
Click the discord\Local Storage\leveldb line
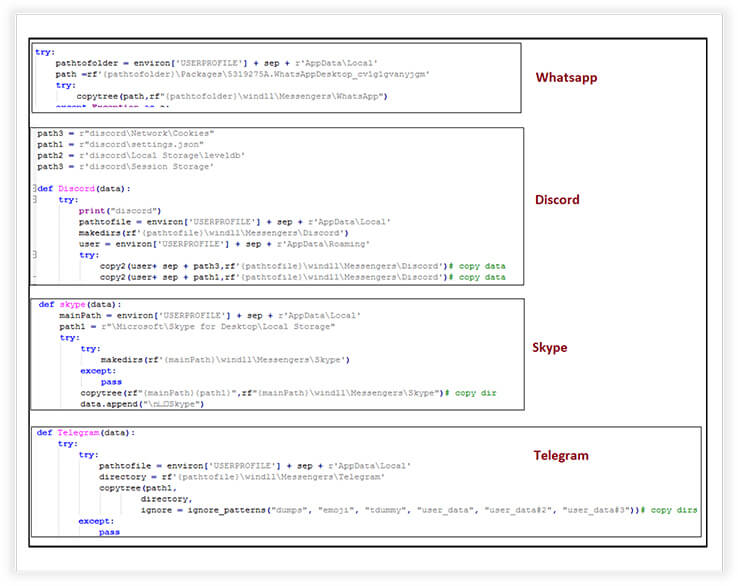(141, 155)
